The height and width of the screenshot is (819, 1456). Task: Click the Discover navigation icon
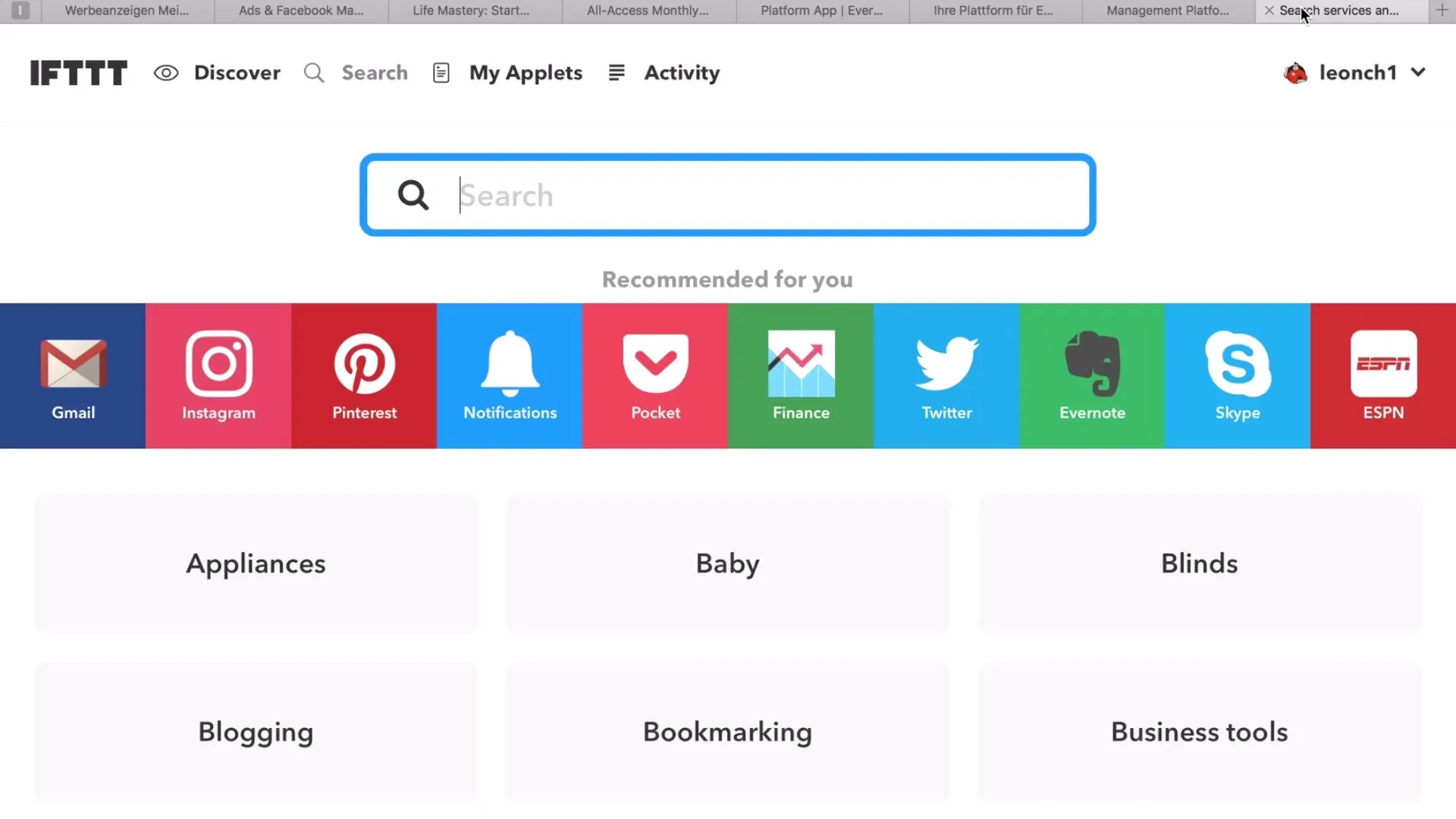pyautogui.click(x=166, y=72)
